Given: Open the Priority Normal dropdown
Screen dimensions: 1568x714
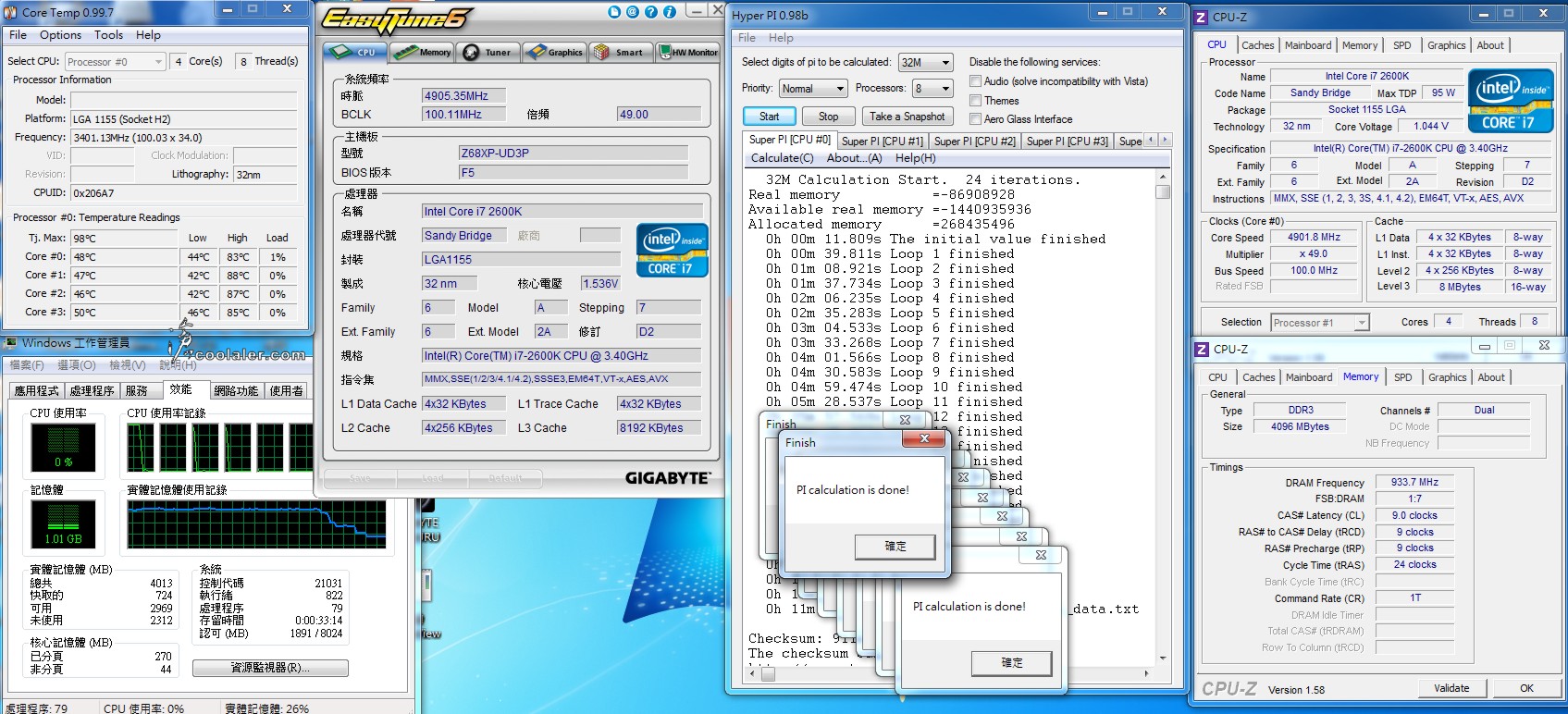Looking at the screenshot, I should [813, 89].
